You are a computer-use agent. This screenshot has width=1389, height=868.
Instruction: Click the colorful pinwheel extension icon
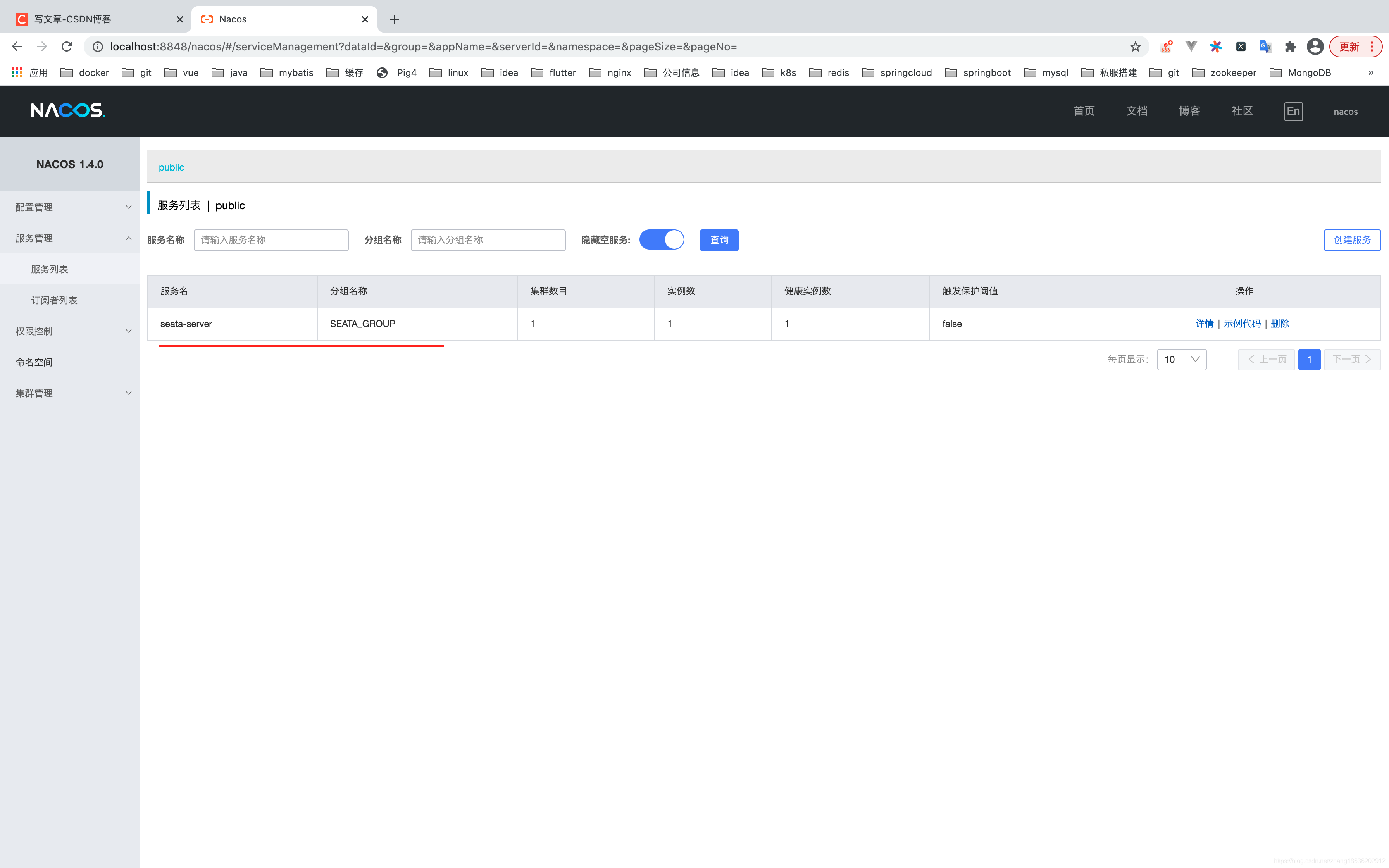coord(1216,46)
